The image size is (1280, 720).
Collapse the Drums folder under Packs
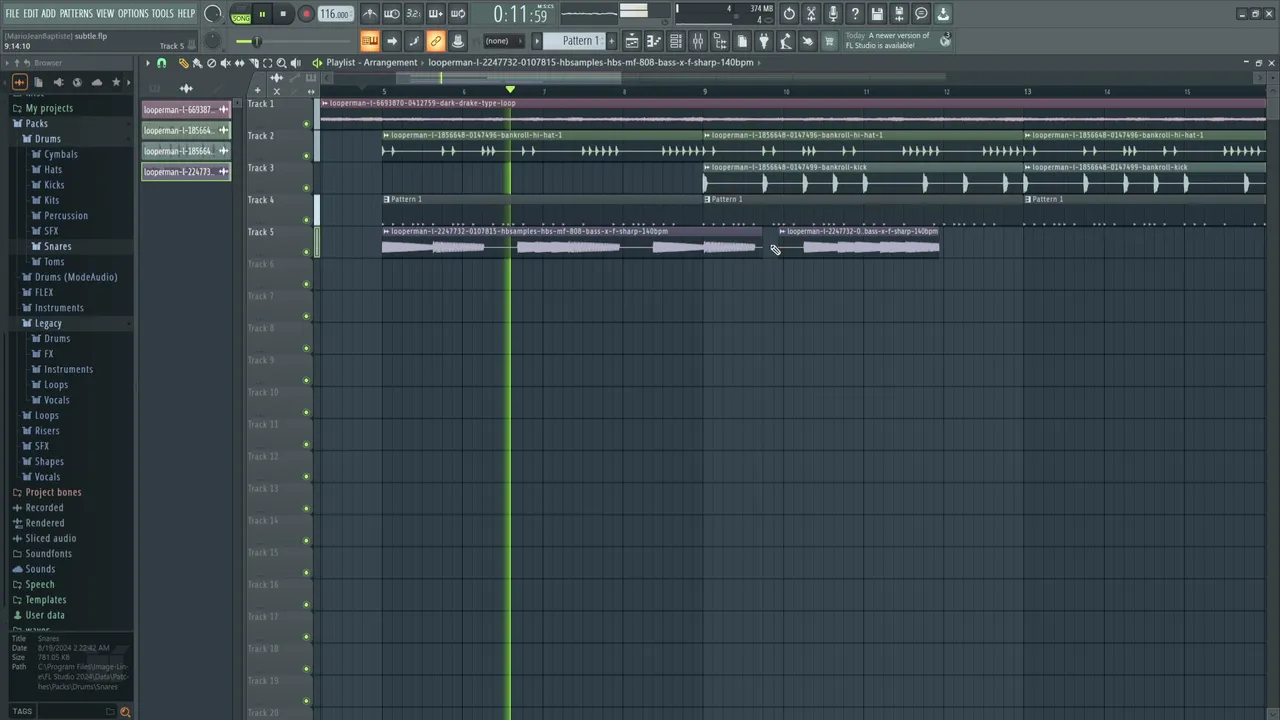click(48, 139)
